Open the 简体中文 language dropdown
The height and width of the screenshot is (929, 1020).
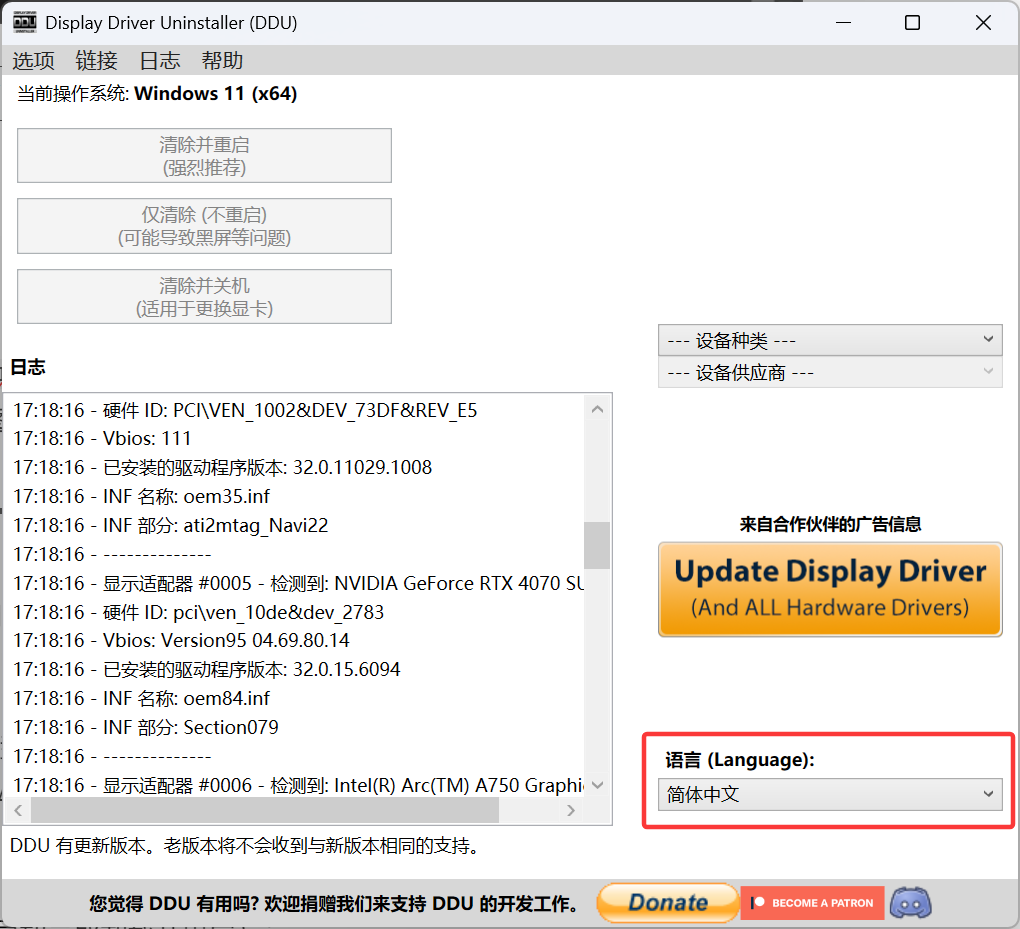(x=830, y=794)
